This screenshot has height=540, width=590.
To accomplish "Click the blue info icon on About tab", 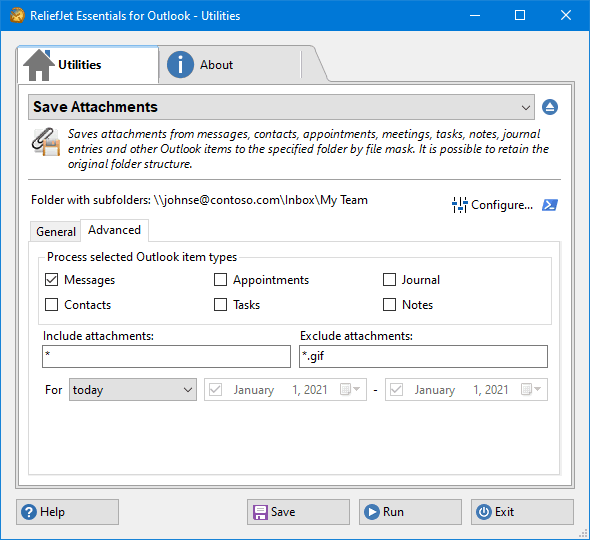I will tap(180, 65).
